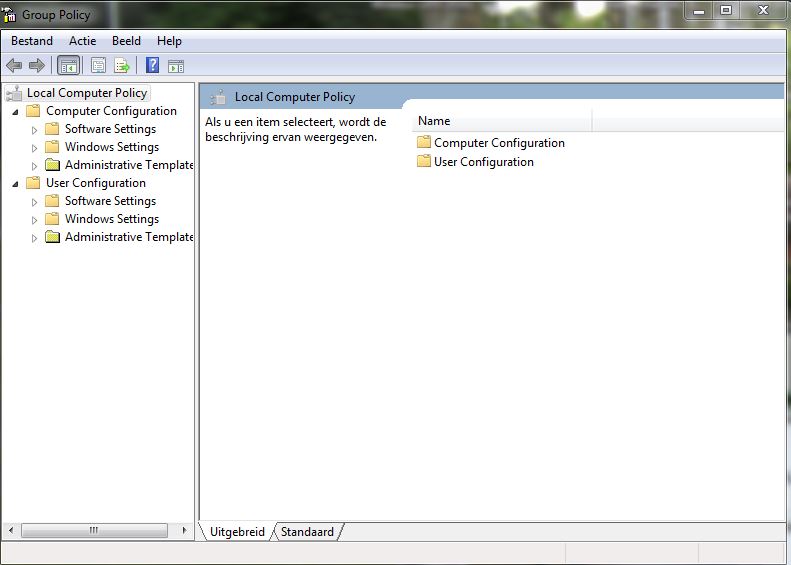
Task: Switch to the Uitgebreid tab
Action: click(x=237, y=532)
